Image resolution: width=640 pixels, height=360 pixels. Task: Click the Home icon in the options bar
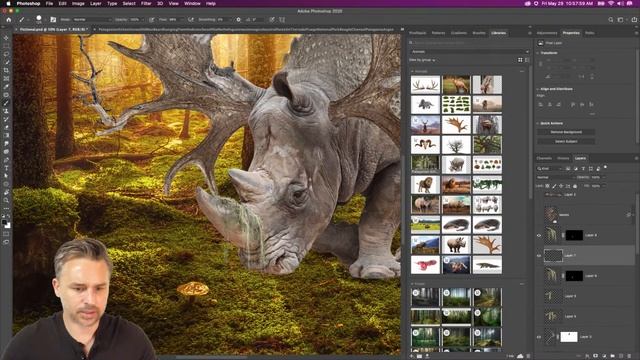click(x=9, y=20)
